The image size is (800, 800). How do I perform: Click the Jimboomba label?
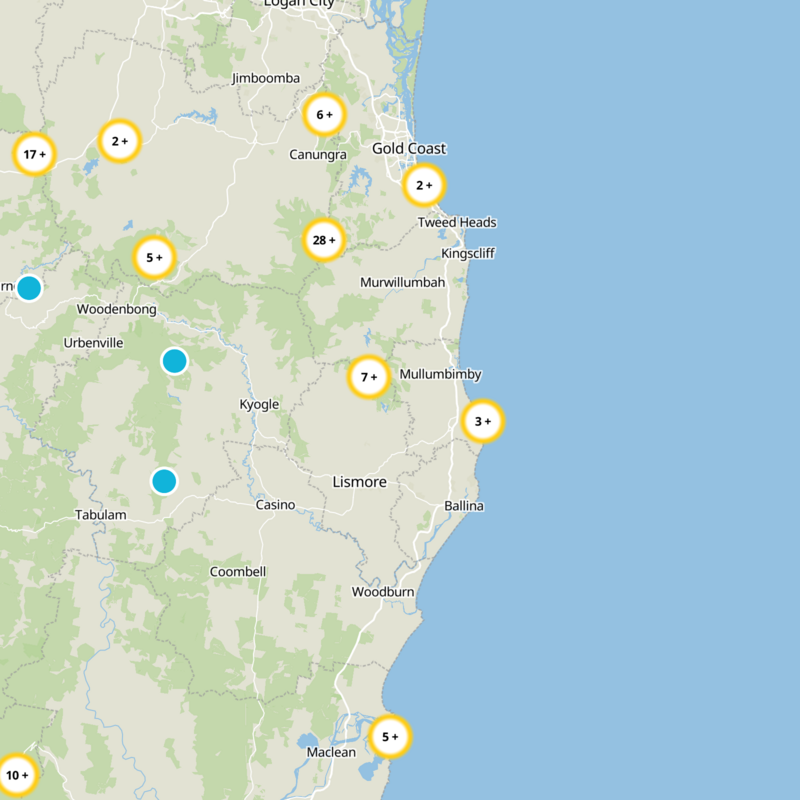click(x=266, y=78)
